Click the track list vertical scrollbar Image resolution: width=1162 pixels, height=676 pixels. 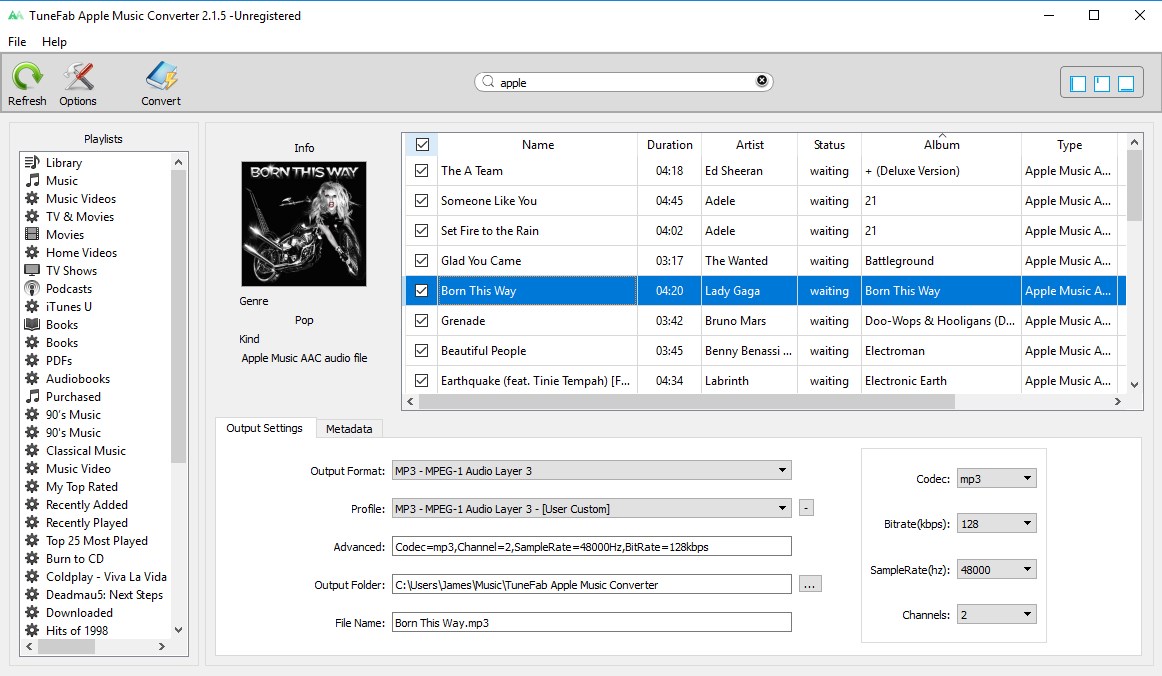point(1134,185)
